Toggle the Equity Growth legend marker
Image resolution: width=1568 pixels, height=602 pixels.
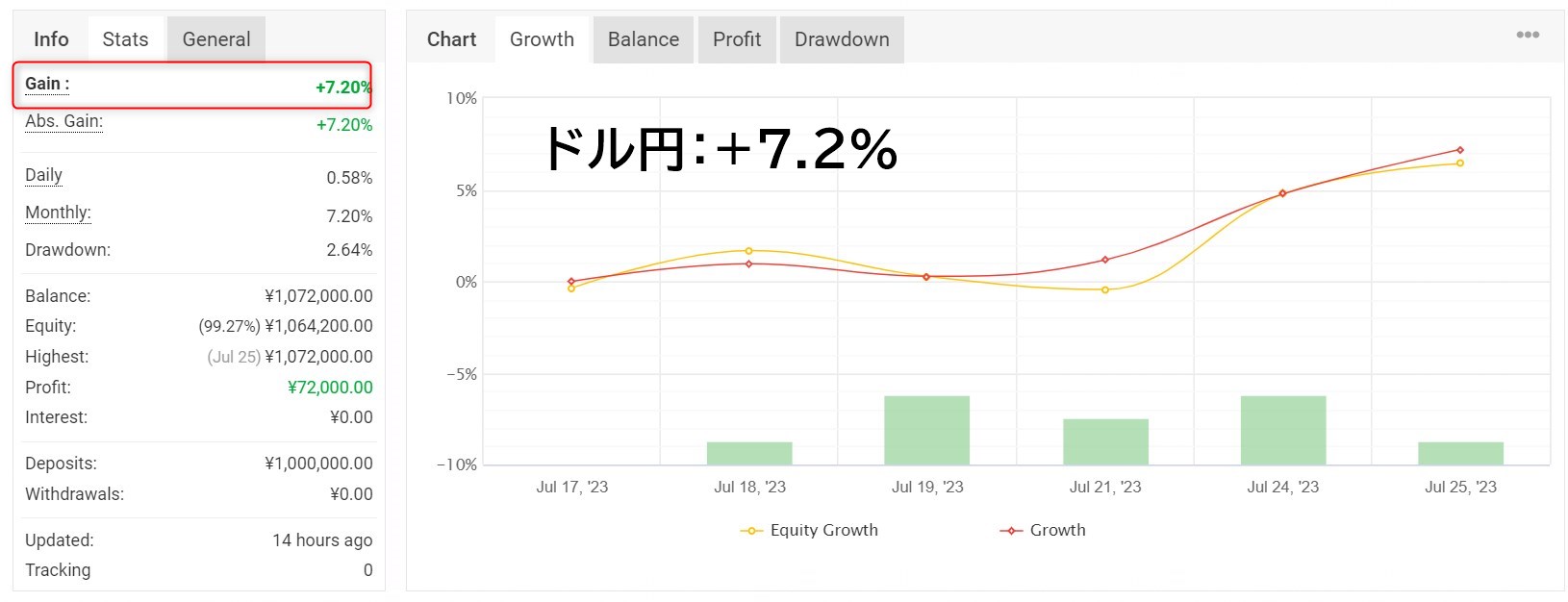tap(751, 531)
